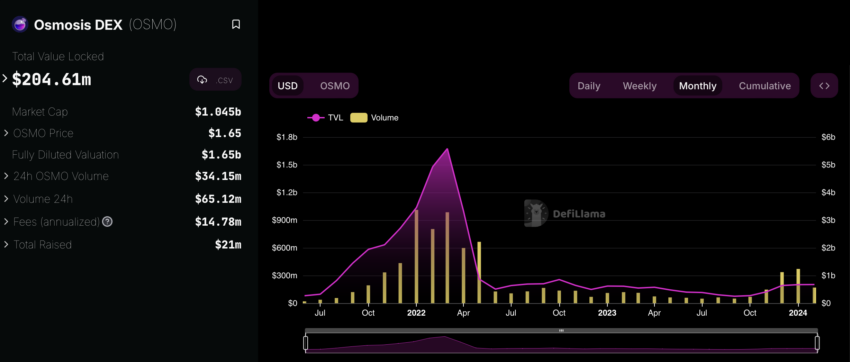Click the Fees annualized help icon

tap(107, 222)
